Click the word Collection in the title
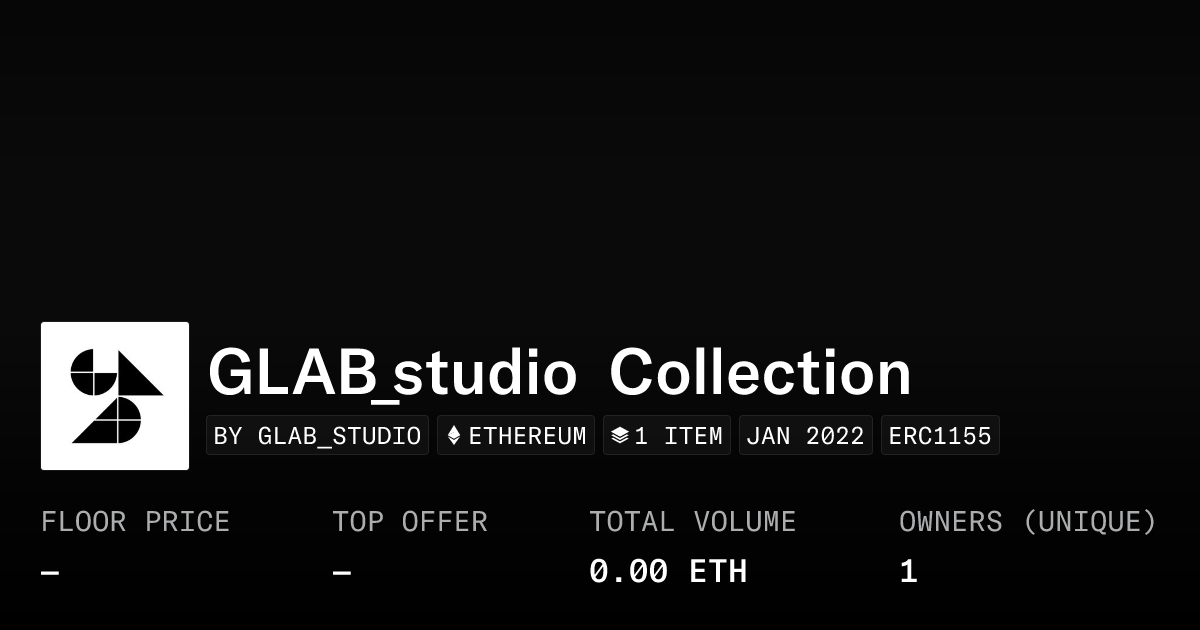This screenshot has height=630, width=1200. tap(760, 373)
